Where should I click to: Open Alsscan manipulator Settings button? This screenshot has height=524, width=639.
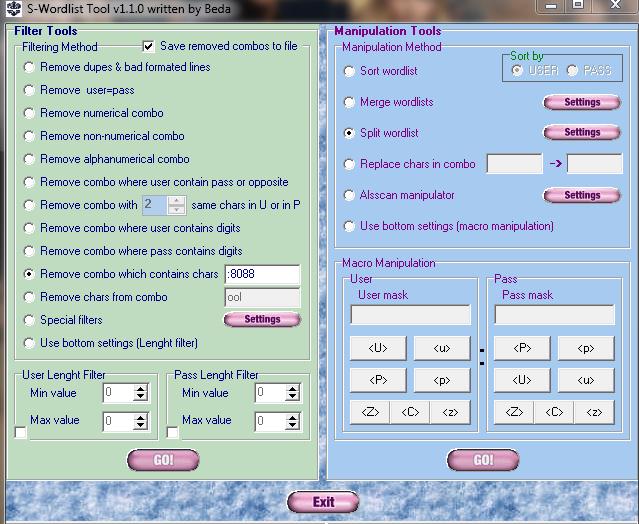(582, 196)
